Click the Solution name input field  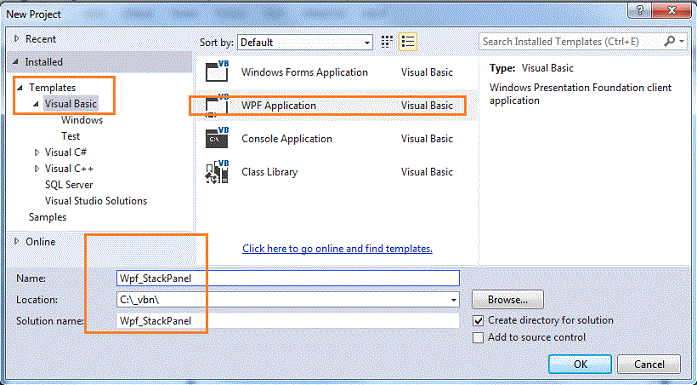[x=288, y=321]
